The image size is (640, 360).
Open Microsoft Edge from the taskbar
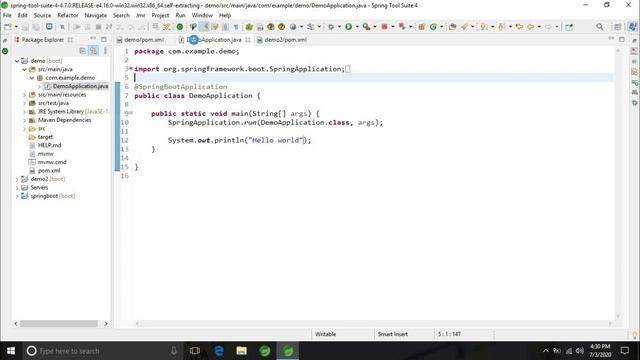click(219, 351)
